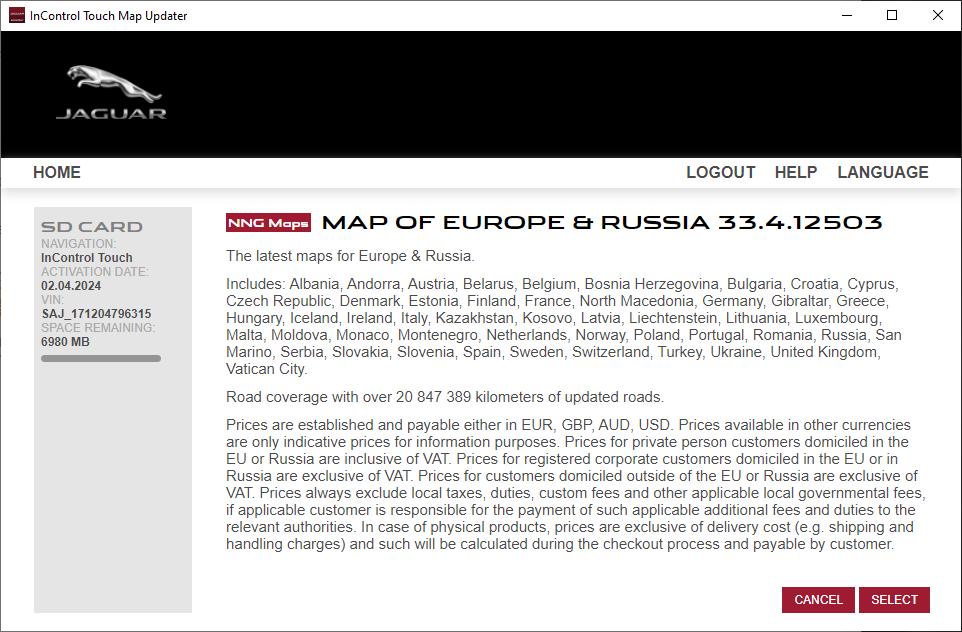Image resolution: width=962 pixels, height=632 pixels.
Task: Click the Map of Europe & Russia 33.4.12503 title
Action: coord(602,223)
